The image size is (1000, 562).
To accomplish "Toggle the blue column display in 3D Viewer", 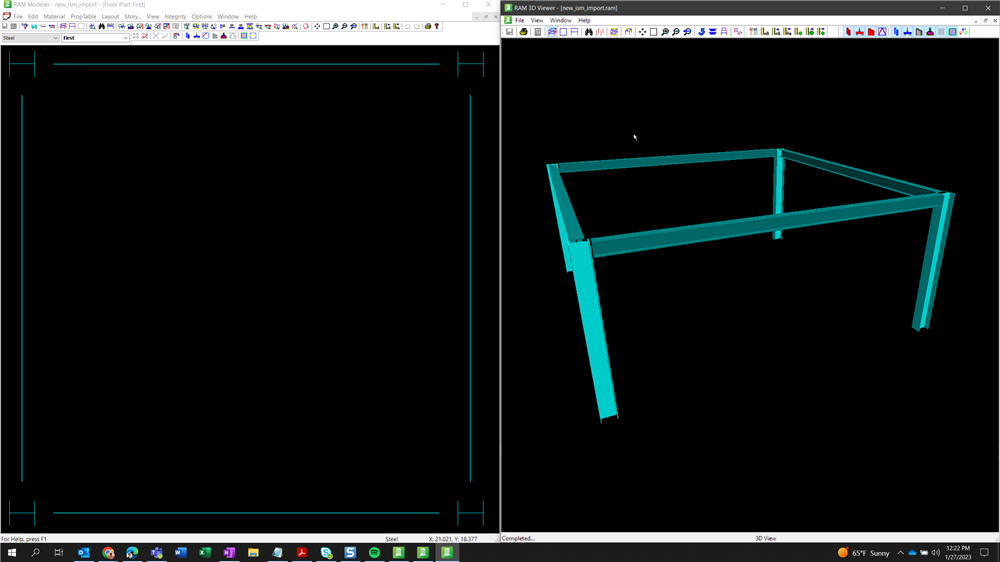I will [896, 32].
